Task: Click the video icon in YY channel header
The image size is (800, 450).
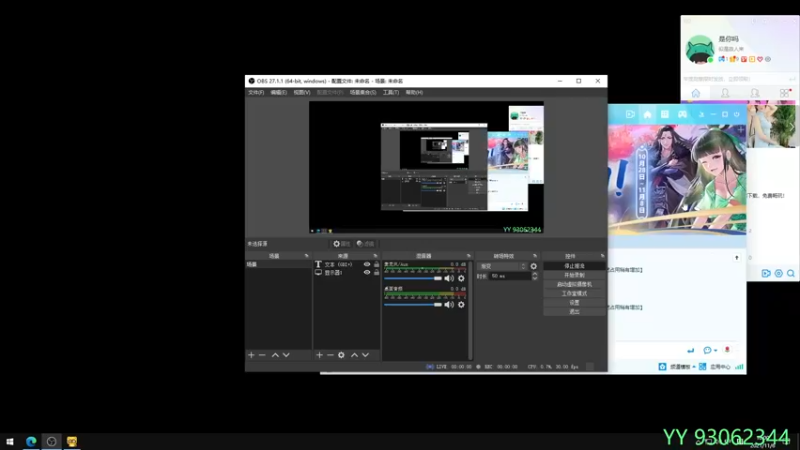Action: [x=630, y=114]
